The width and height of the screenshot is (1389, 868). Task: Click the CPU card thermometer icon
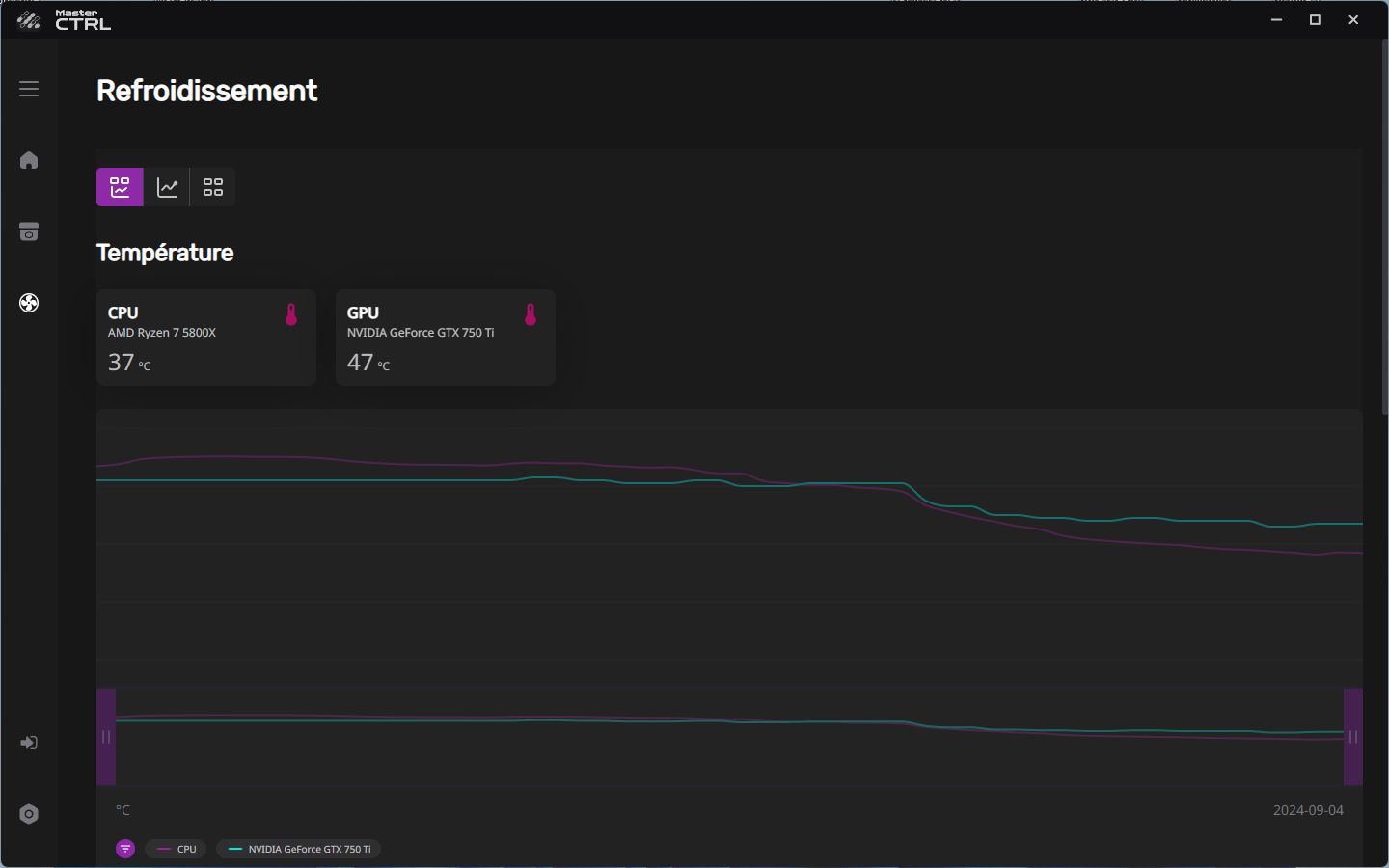coord(291,314)
